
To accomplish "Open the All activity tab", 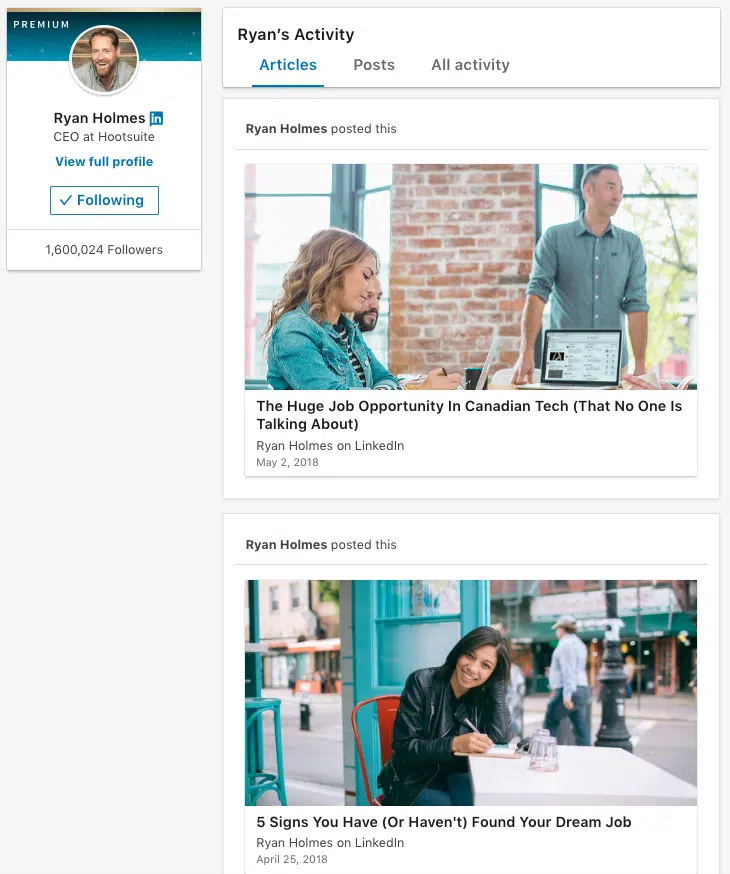I will tap(470, 65).
